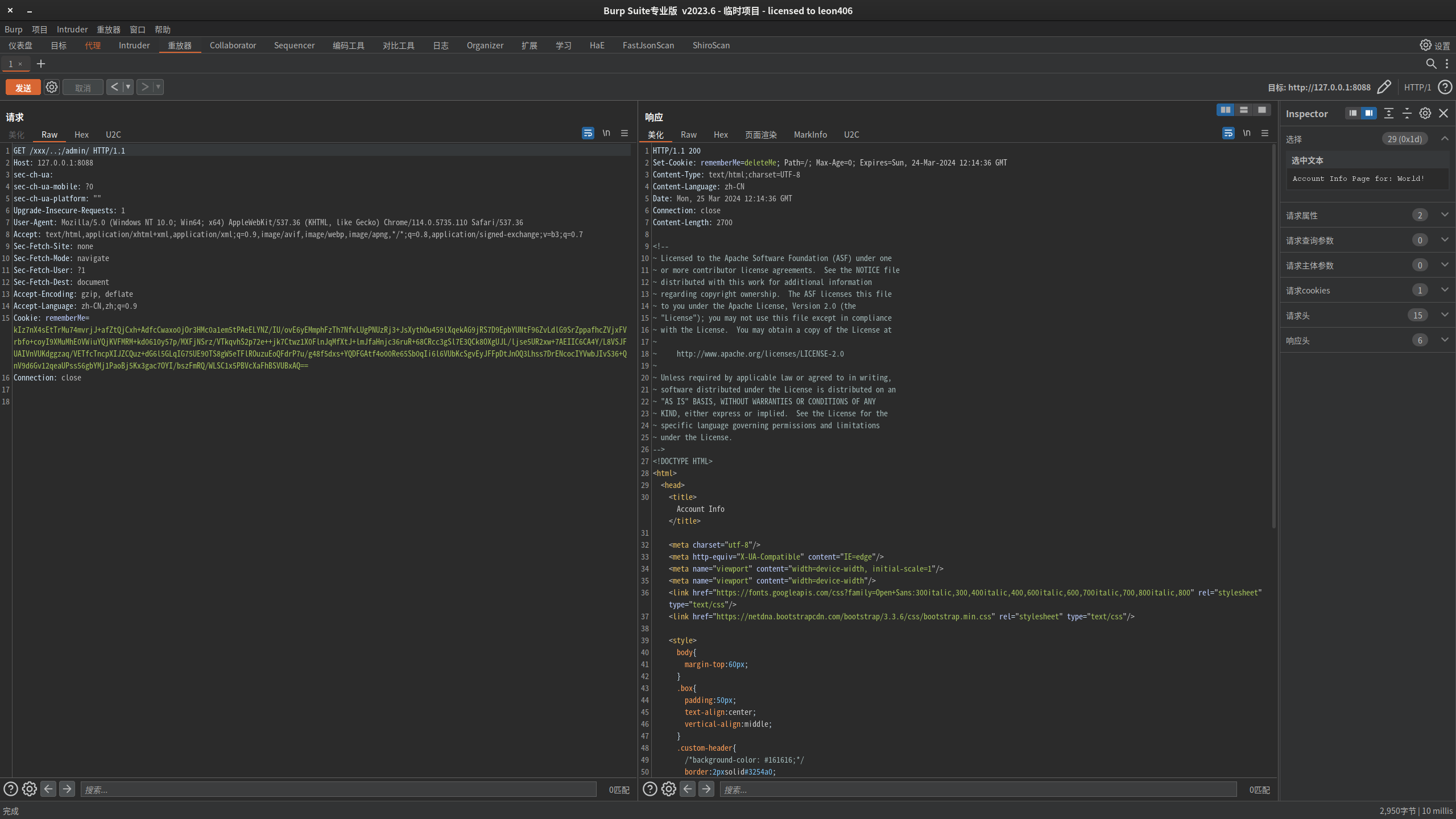
Task: Open response search settings gear
Action: [x=669, y=789]
